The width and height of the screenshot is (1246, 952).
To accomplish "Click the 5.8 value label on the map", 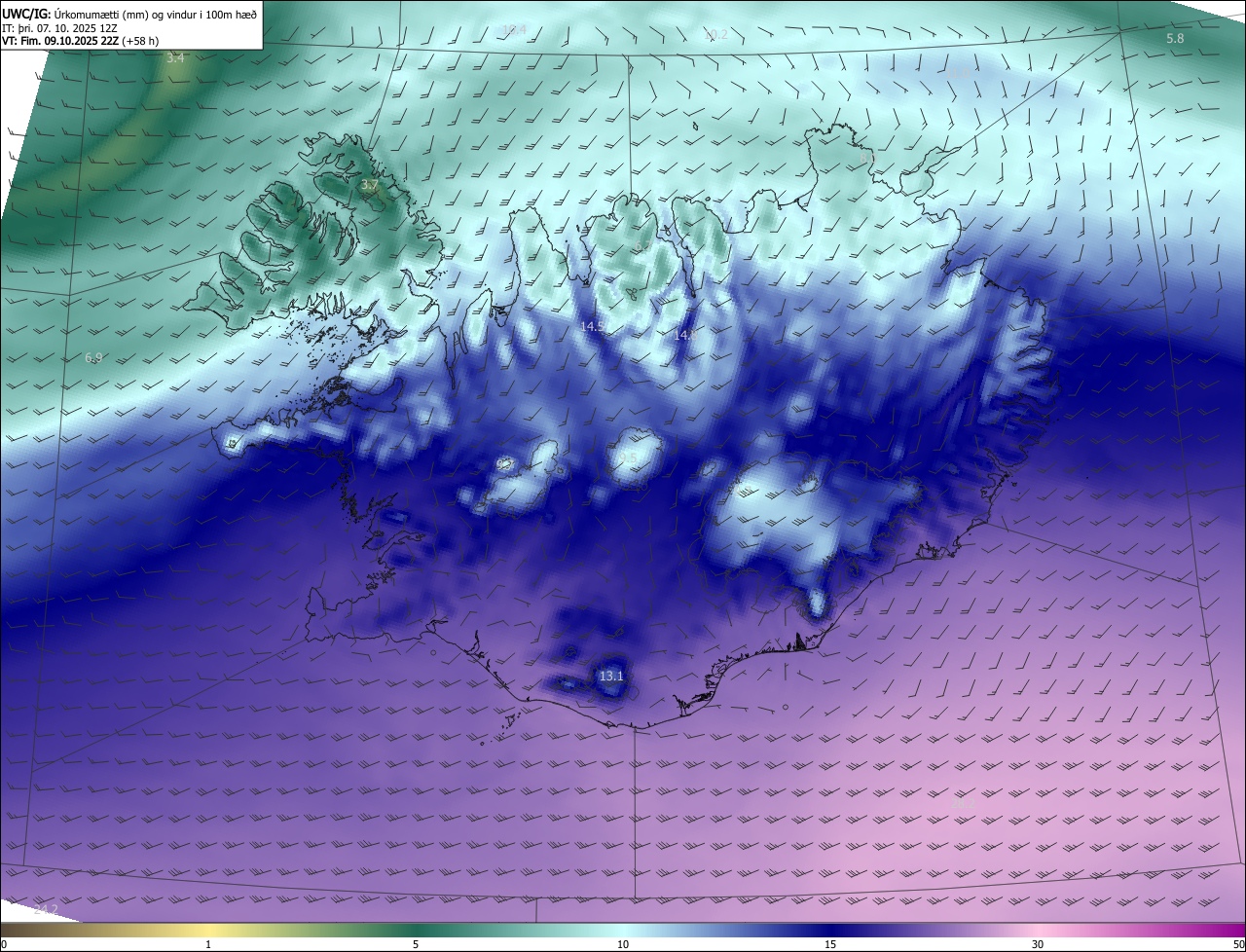I will (1175, 38).
